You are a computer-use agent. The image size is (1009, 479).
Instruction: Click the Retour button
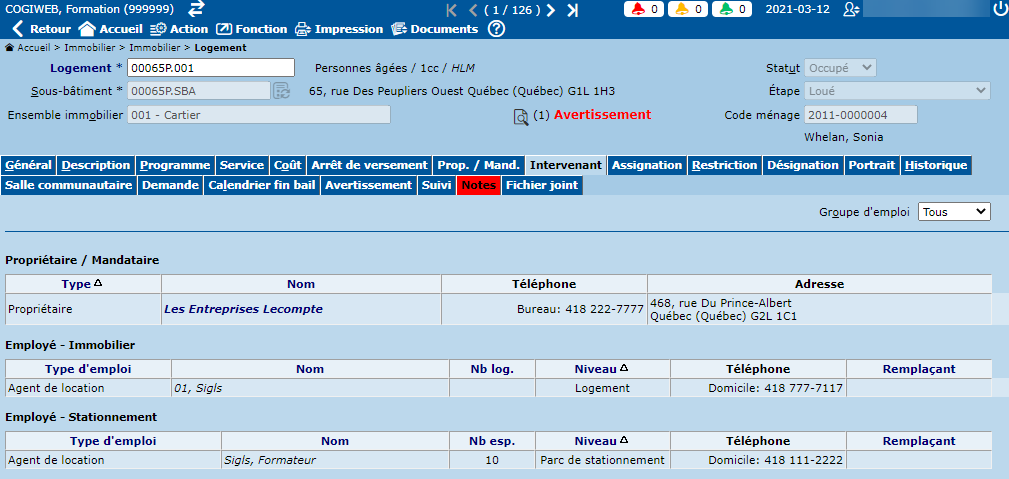coord(41,29)
